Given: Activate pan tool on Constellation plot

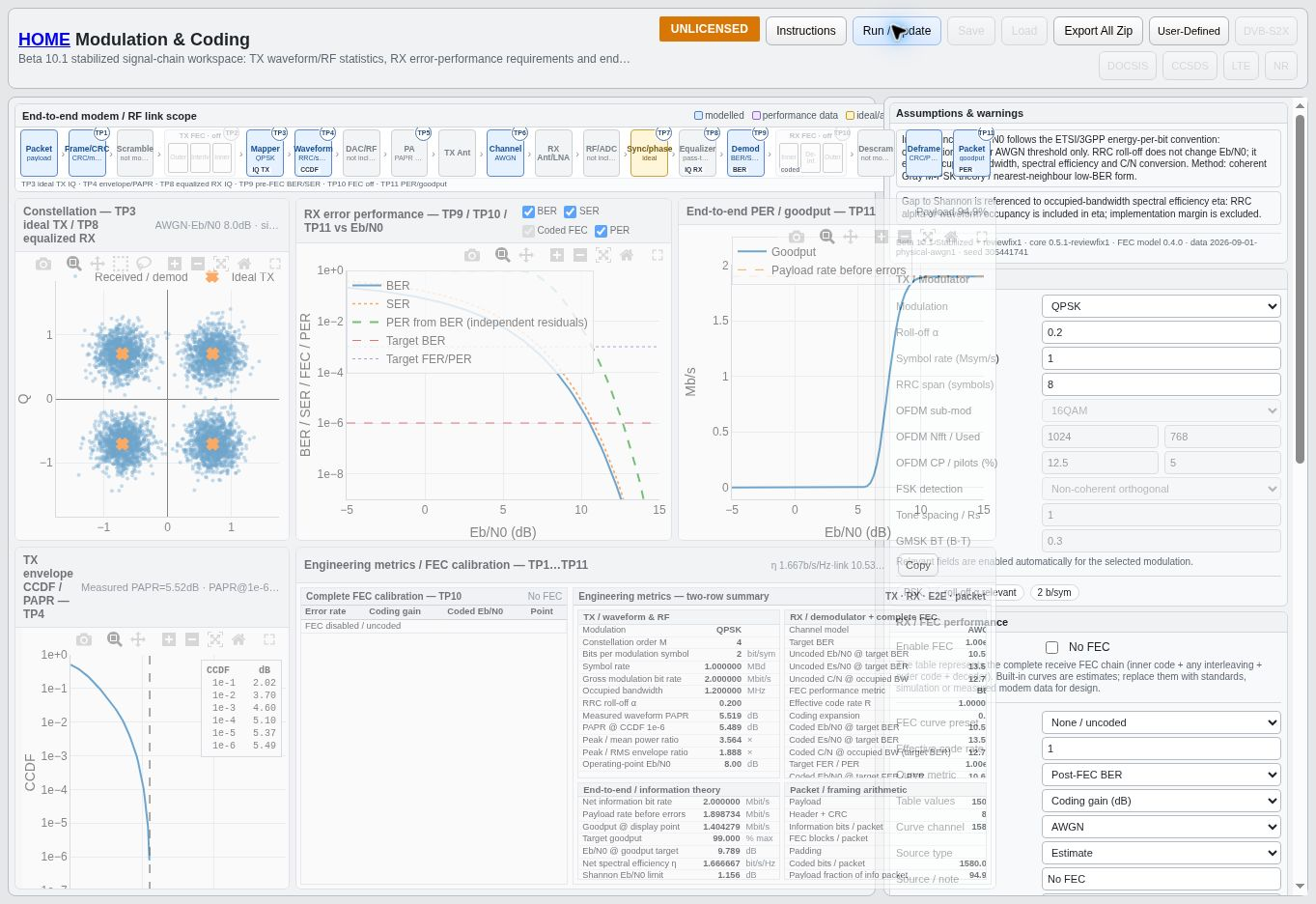Looking at the screenshot, I should [x=98, y=264].
